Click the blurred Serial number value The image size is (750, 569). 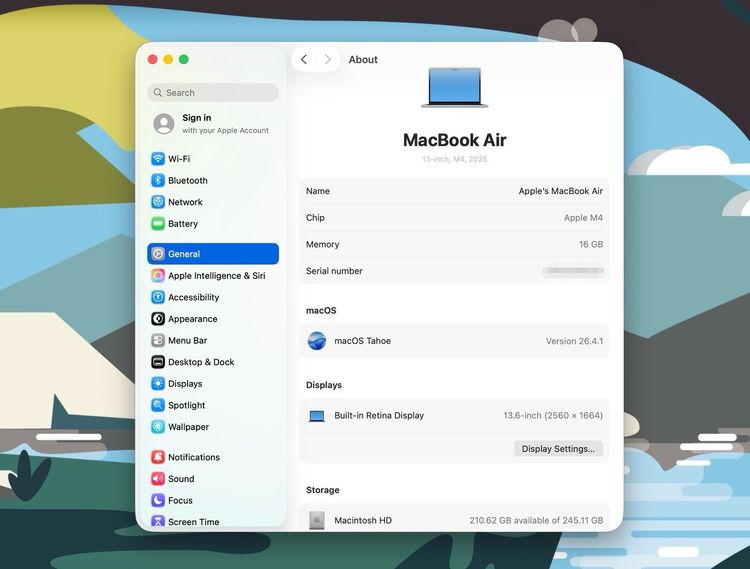pyautogui.click(x=573, y=271)
